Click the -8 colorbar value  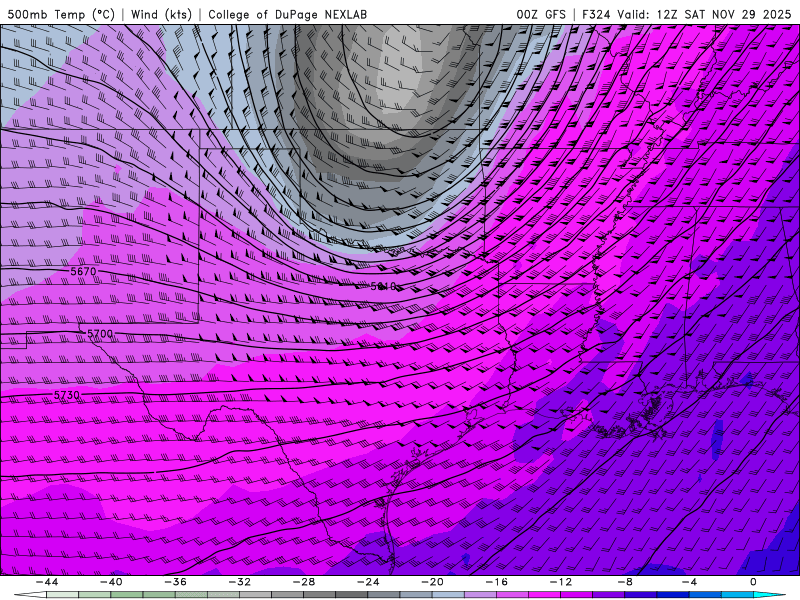(x=625, y=582)
